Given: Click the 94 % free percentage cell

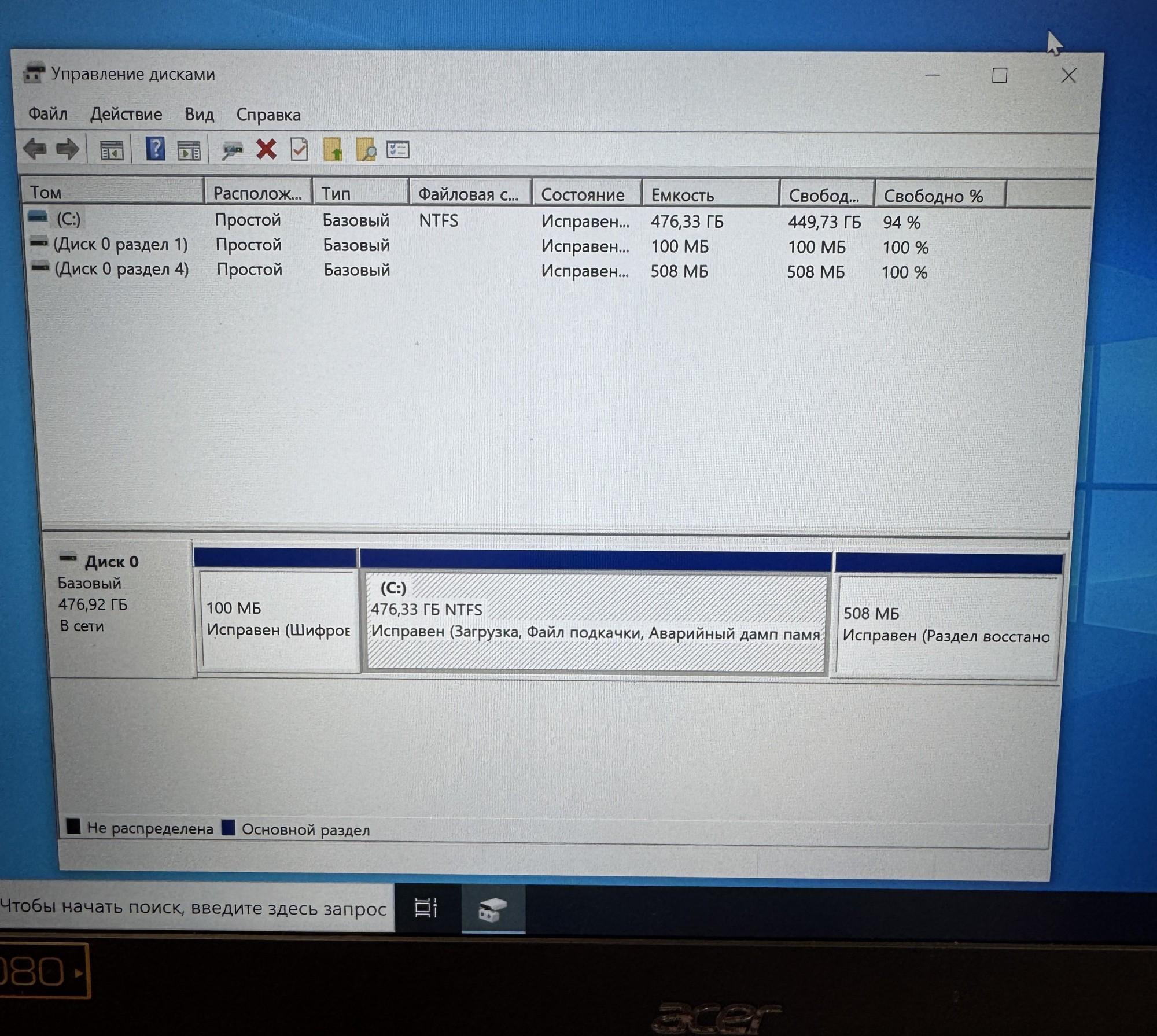Looking at the screenshot, I should pos(901,223).
